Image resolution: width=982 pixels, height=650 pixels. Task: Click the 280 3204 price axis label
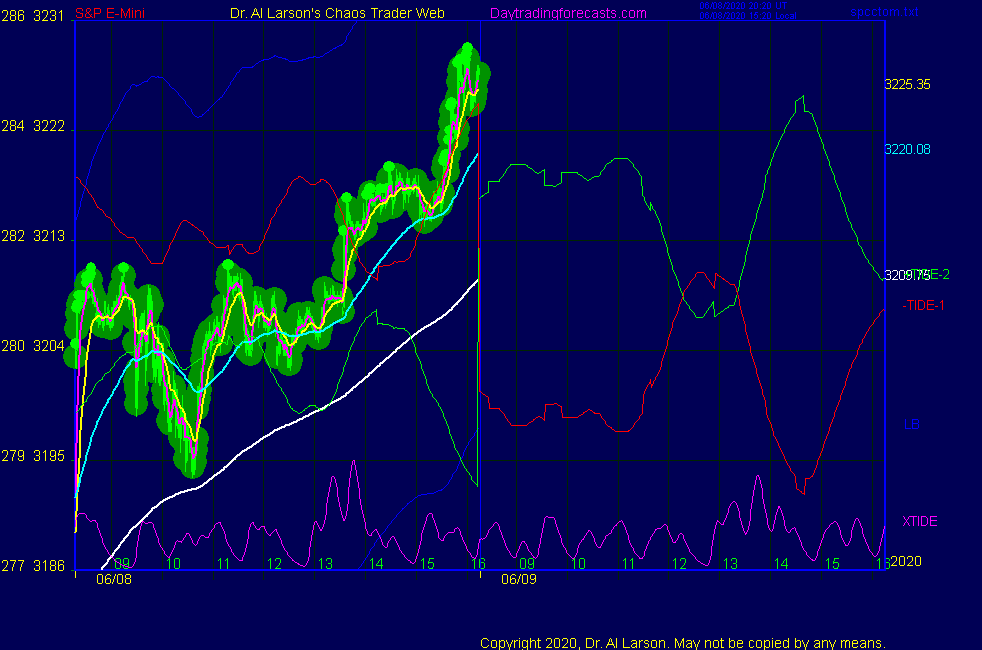click(x=33, y=346)
